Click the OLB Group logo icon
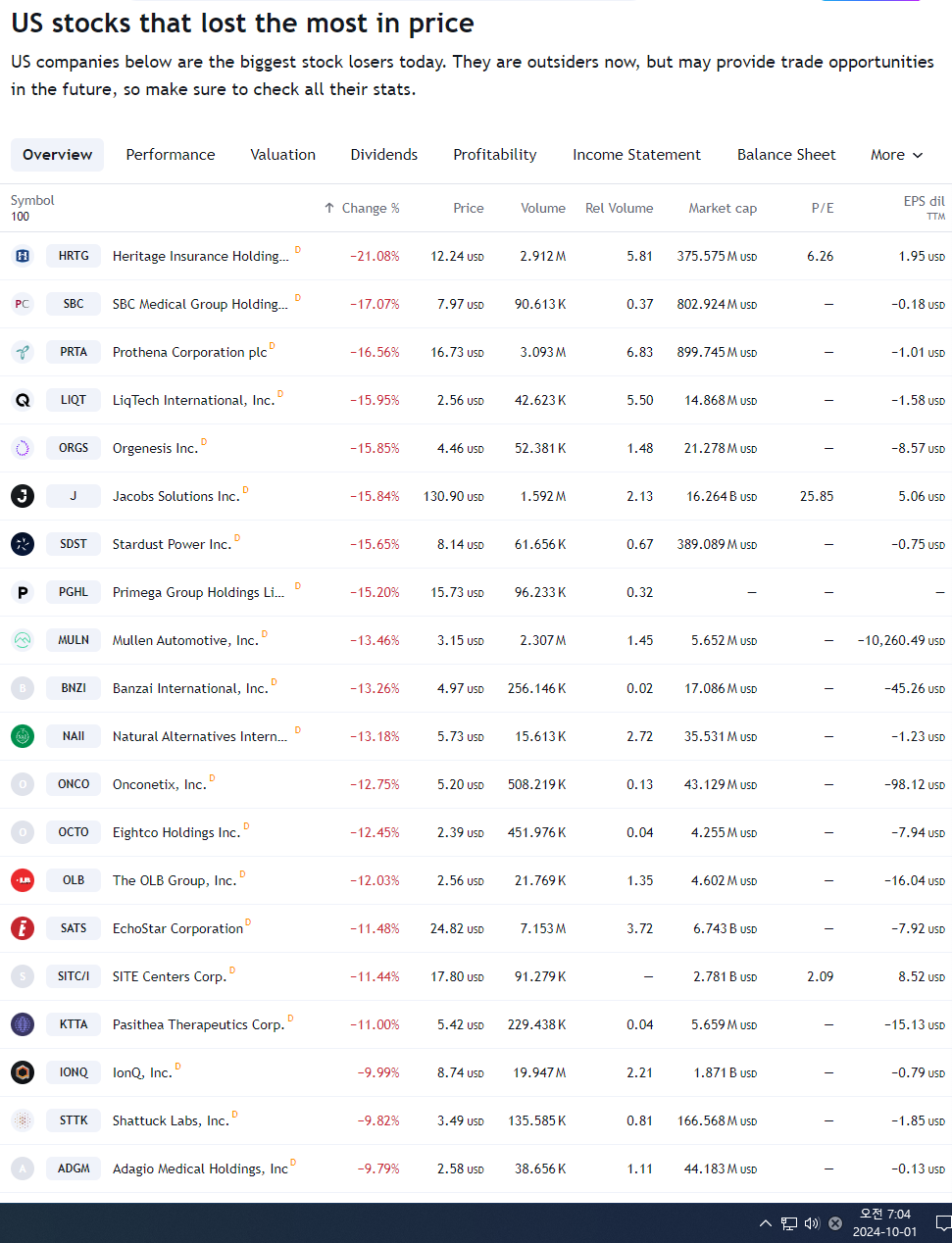952x1243 pixels. 23,880
